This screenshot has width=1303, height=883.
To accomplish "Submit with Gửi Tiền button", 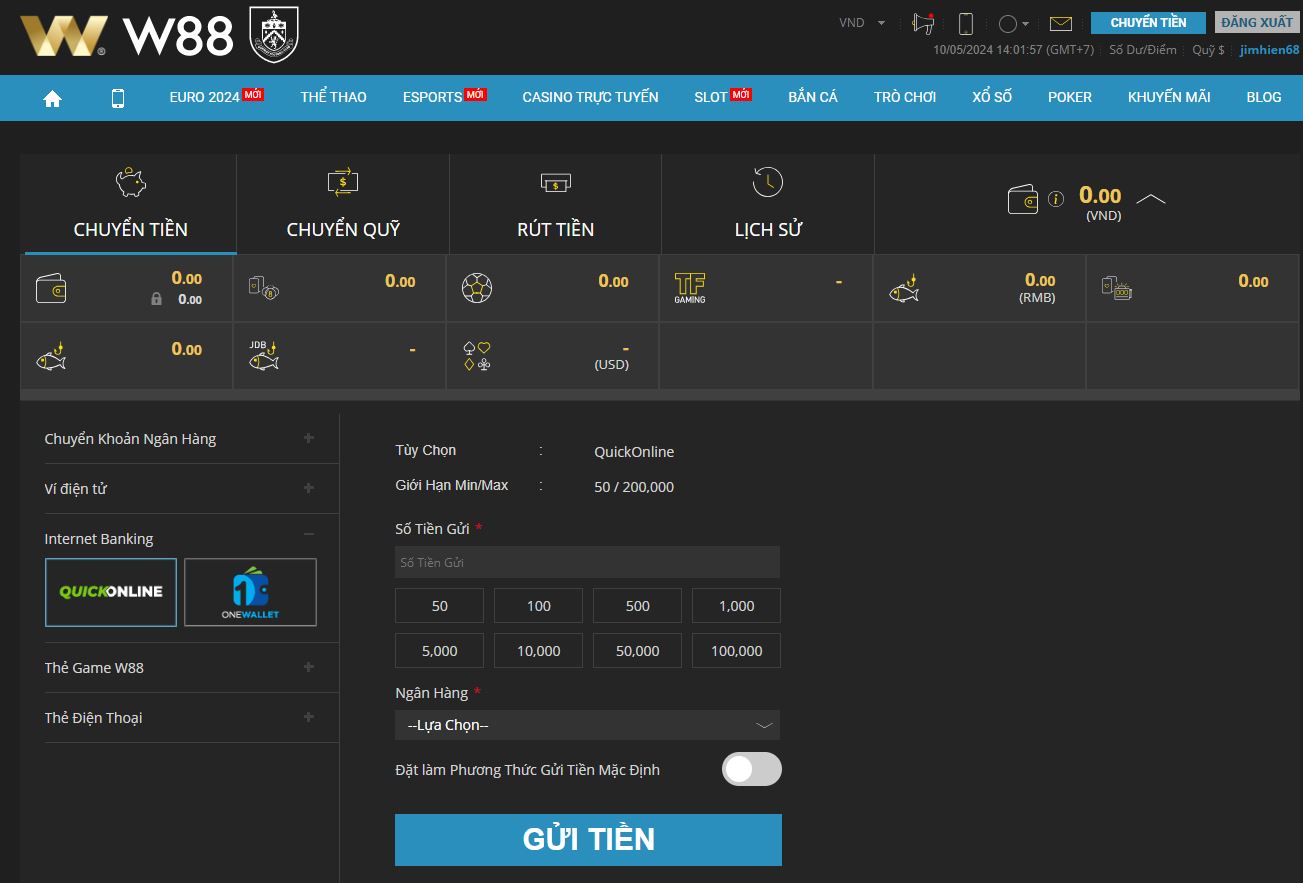I will 588,840.
